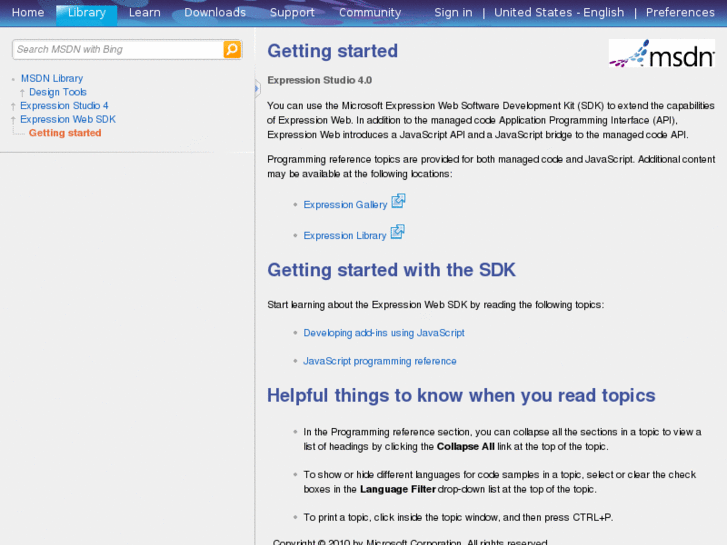Change locale via United States - English
Screen dimensions: 727x545
559,13
